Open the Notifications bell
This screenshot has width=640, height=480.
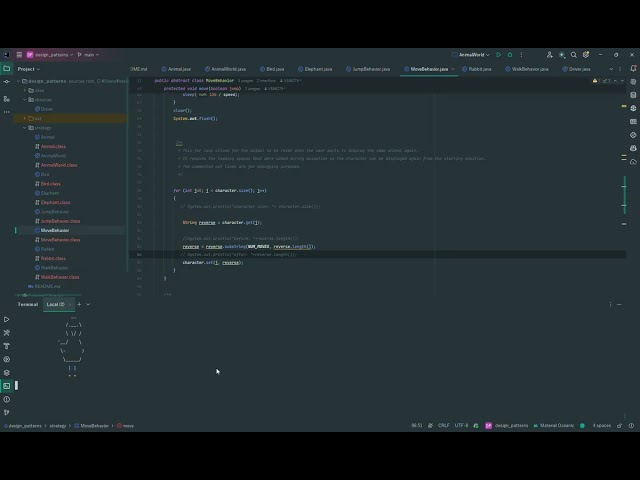click(x=633, y=69)
